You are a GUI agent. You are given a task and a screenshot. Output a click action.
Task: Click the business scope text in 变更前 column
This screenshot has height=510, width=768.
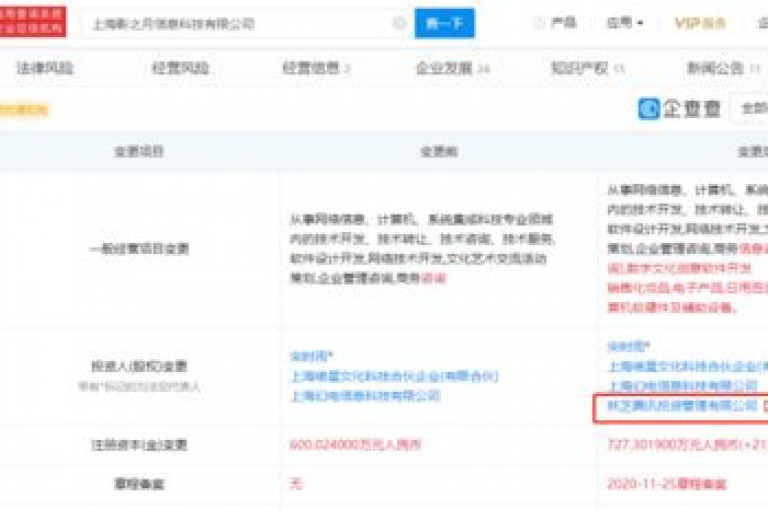(422, 249)
